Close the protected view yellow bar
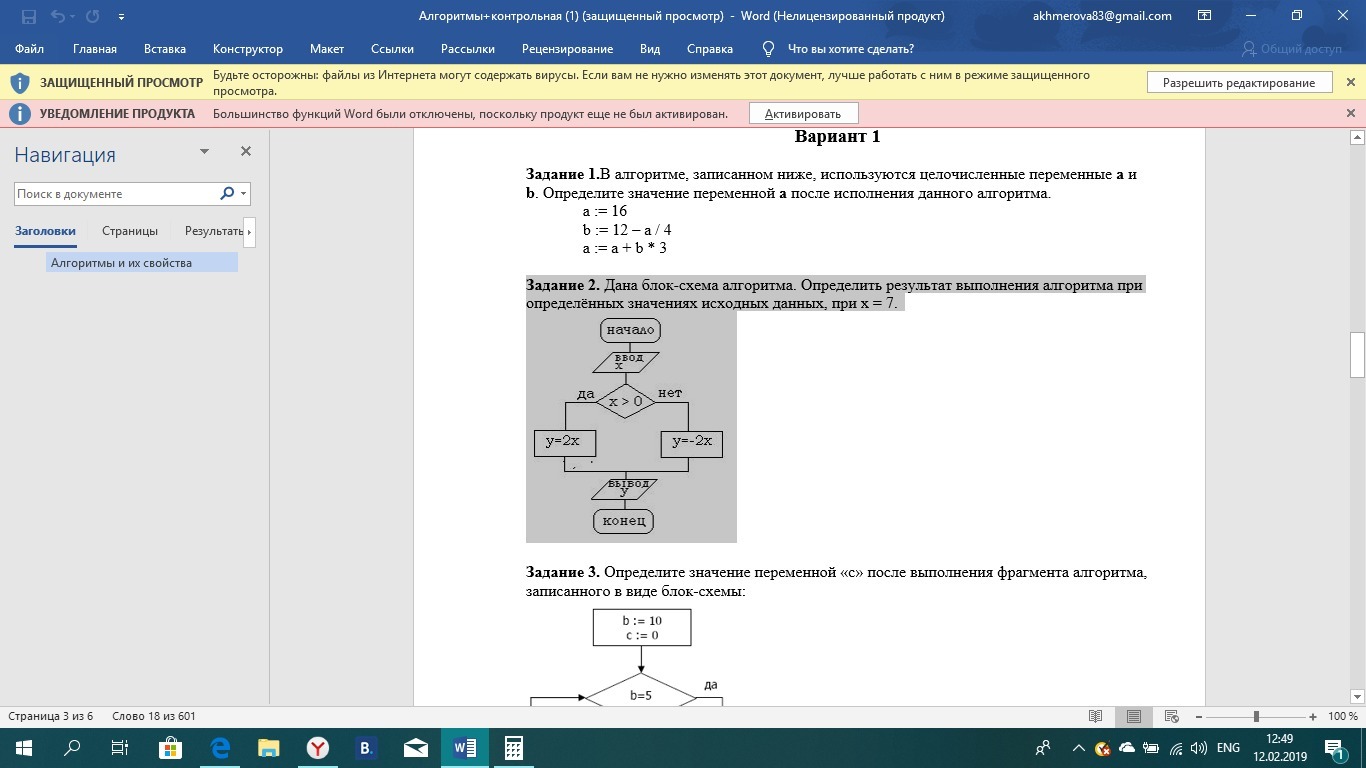 1351,83
